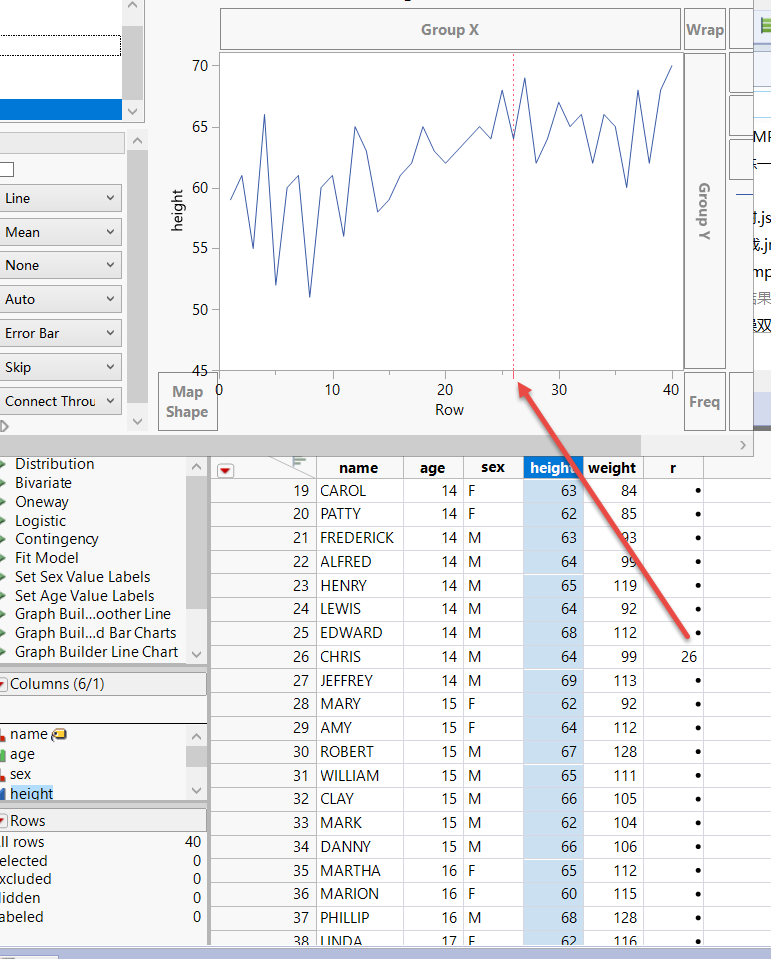Click graph options panel scroll down arrow
Viewport: 771px width, 959px height.
(138, 422)
